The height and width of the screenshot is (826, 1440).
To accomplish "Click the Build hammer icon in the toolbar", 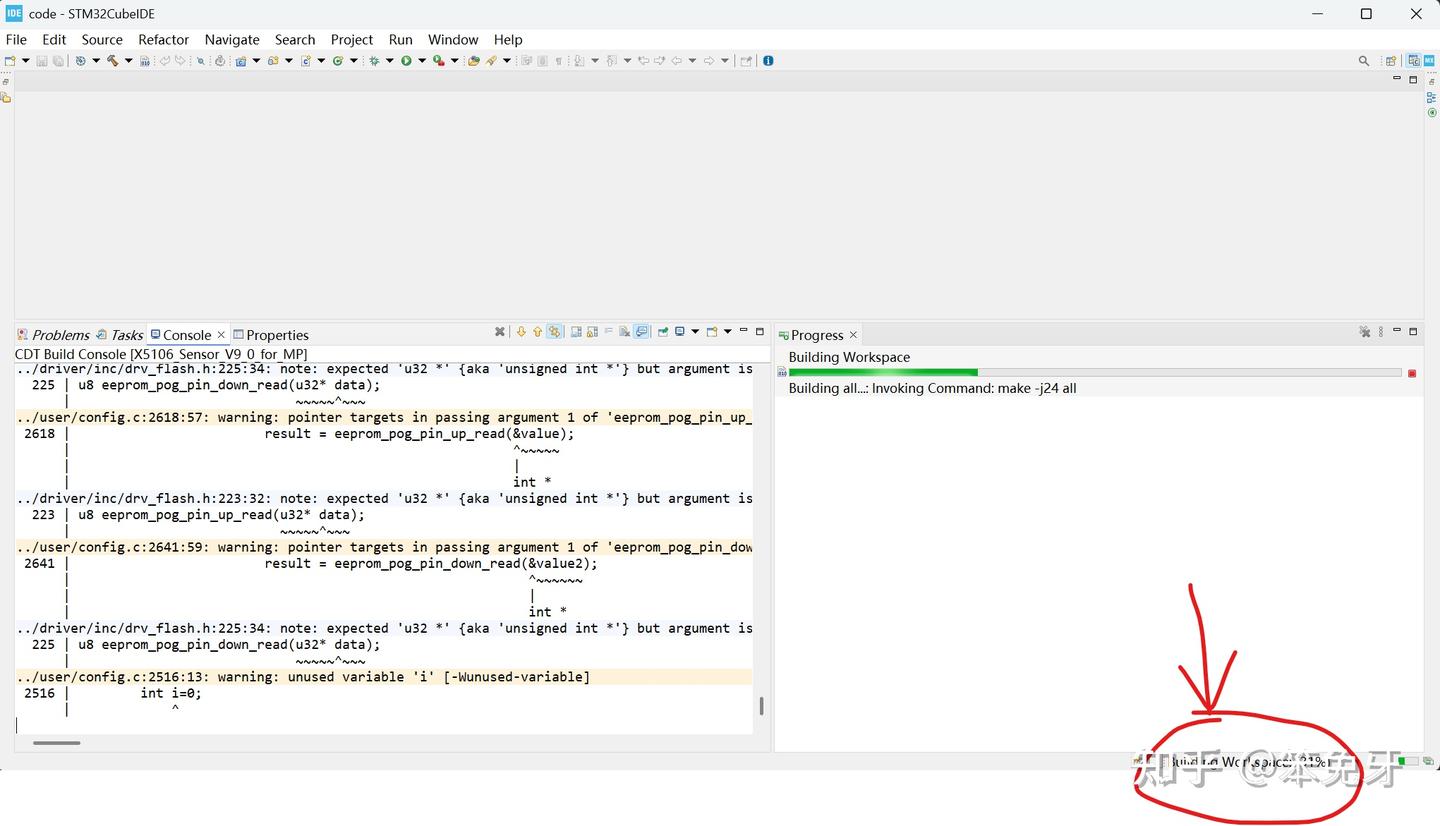I will [114, 60].
